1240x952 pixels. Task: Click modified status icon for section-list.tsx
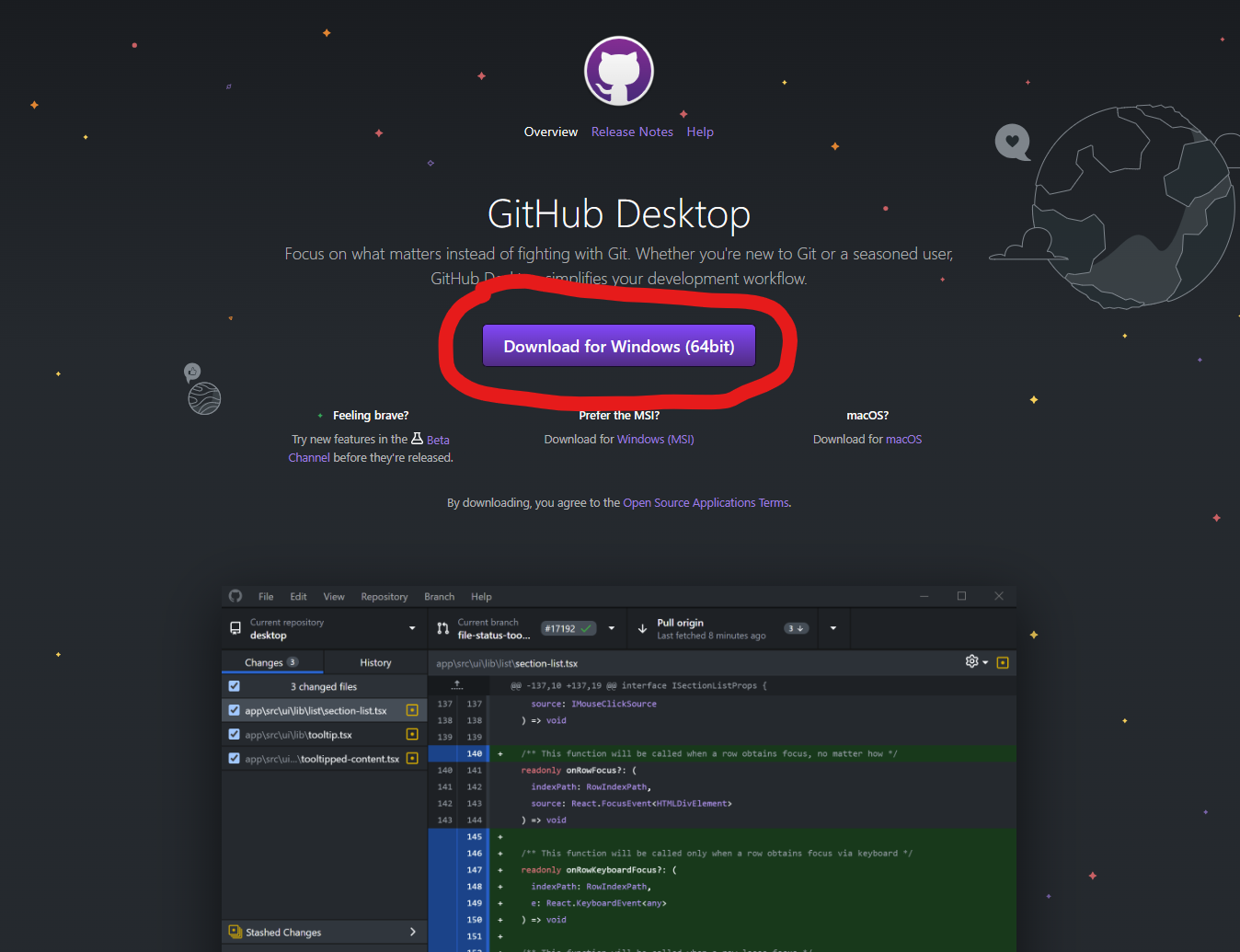(412, 710)
